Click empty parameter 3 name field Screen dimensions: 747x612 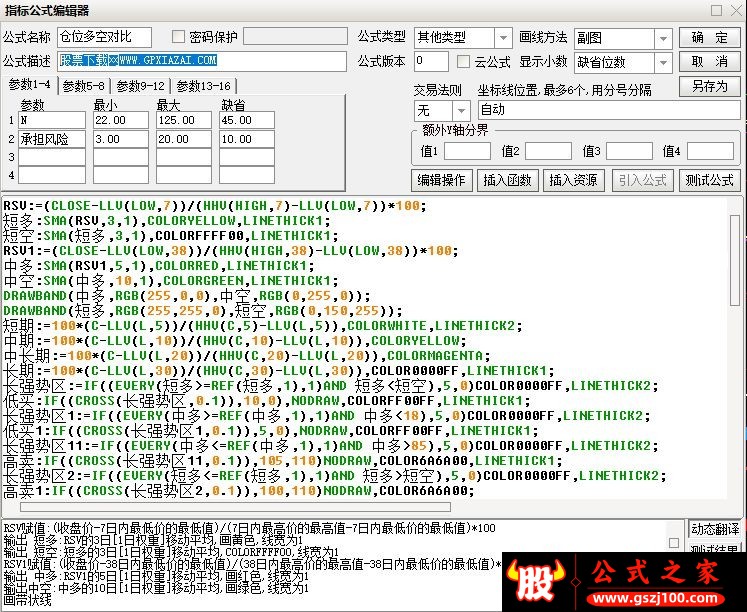point(52,157)
